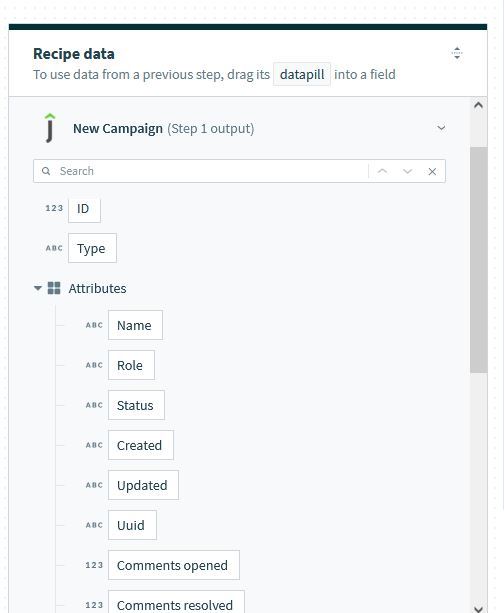Click the panel resize handle icon at top right
This screenshot has width=504, height=613.
coord(457,53)
